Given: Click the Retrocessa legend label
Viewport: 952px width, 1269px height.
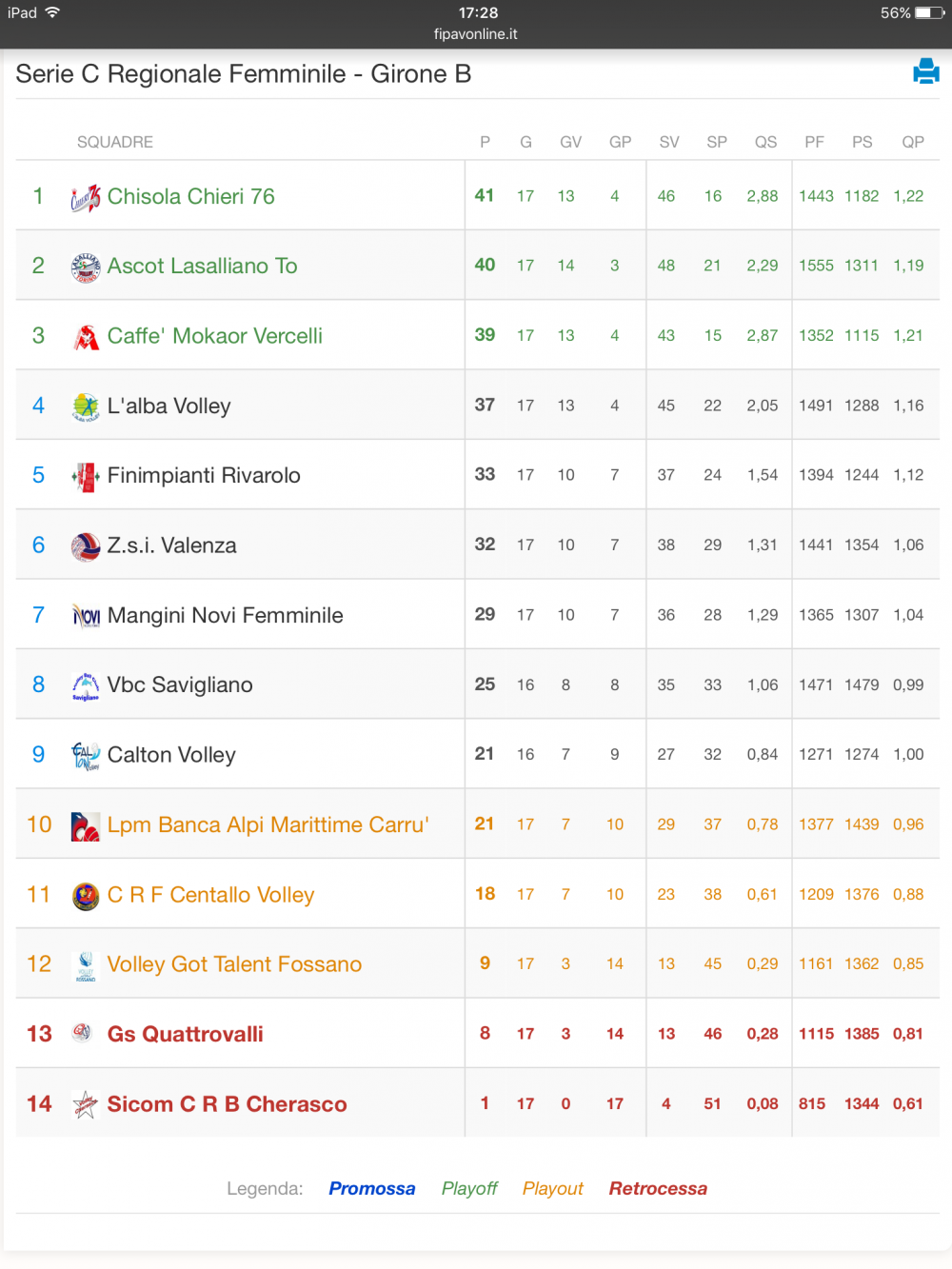Looking at the screenshot, I should tap(658, 1188).
